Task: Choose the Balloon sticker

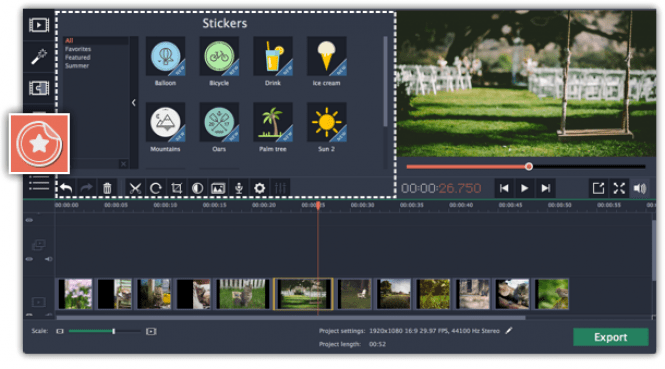Action: pyautogui.click(x=165, y=56)
